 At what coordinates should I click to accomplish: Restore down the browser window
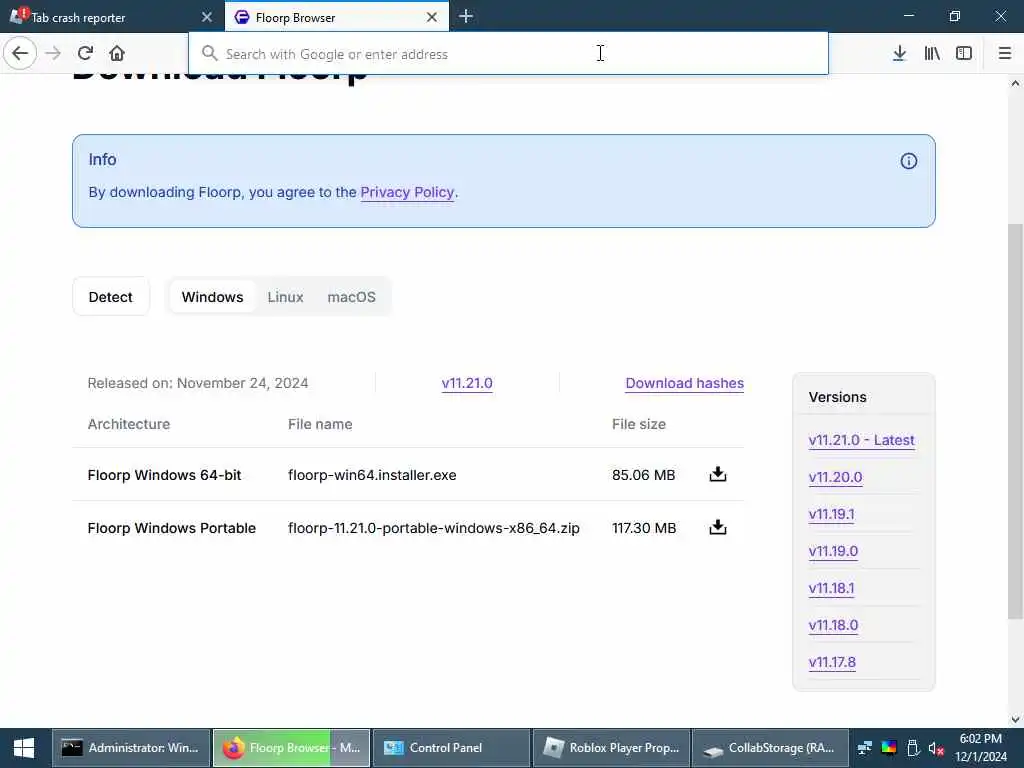(x=955, y=16)
